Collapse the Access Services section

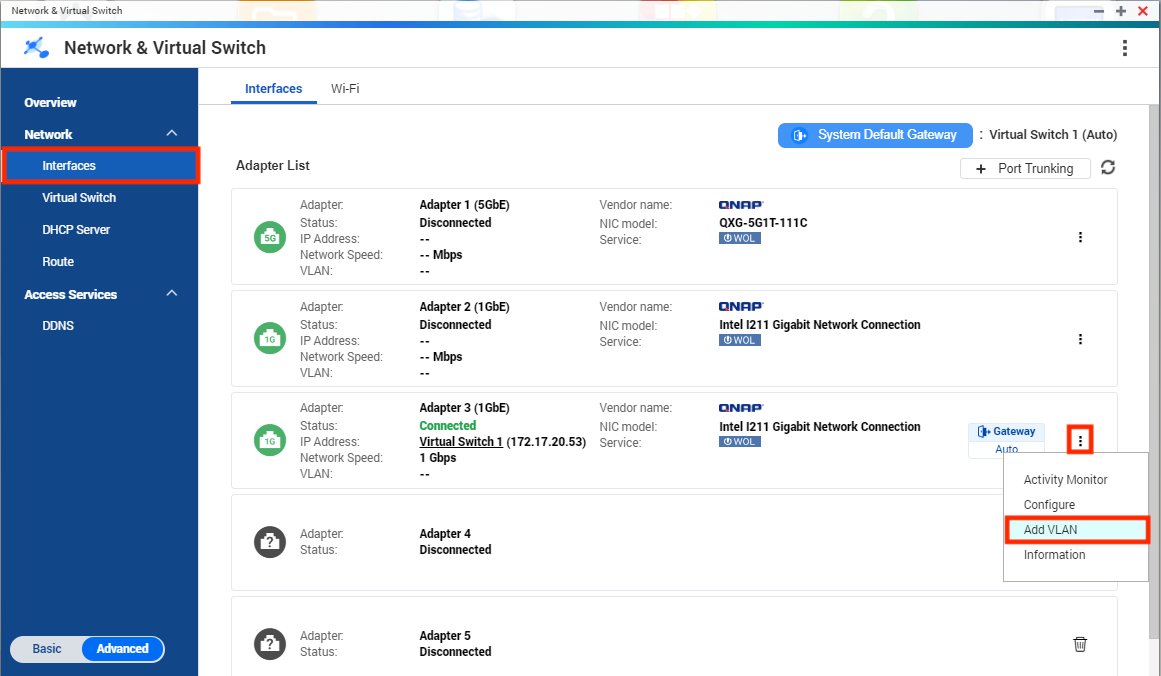(x=172, y=294)
